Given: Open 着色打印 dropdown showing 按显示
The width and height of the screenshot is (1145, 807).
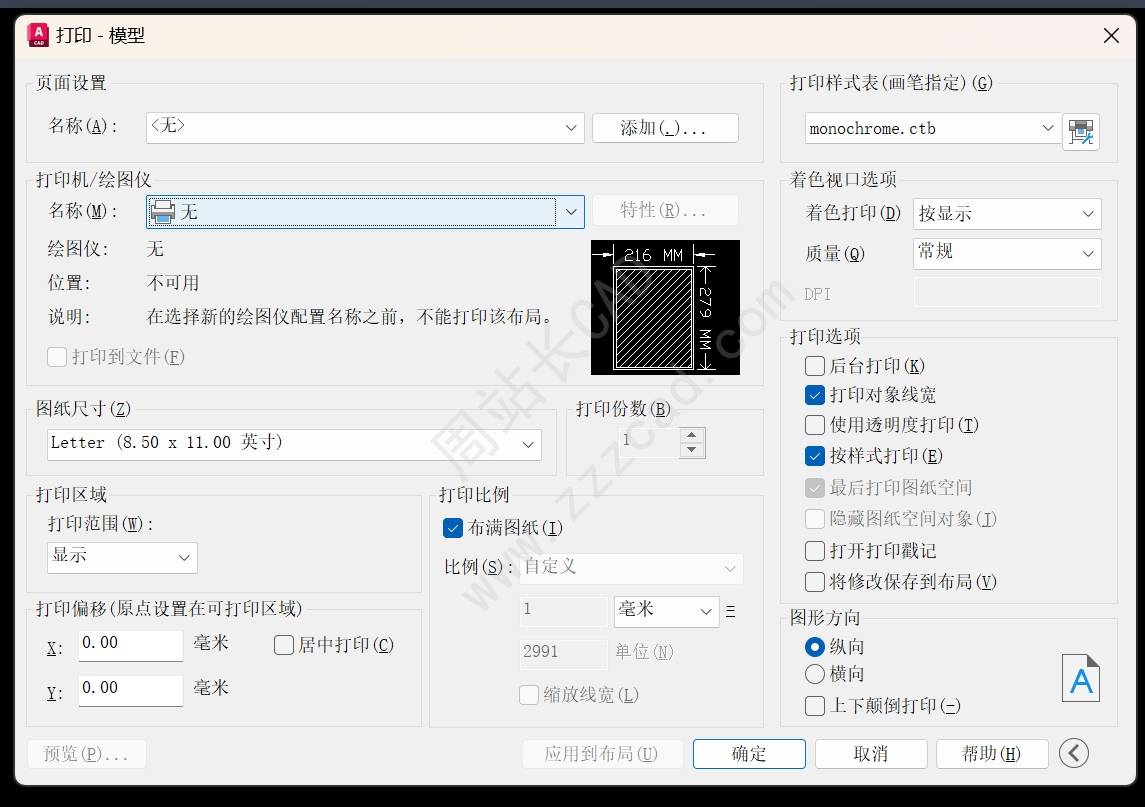Looking at the screenshot, I should pos(1007,214).
